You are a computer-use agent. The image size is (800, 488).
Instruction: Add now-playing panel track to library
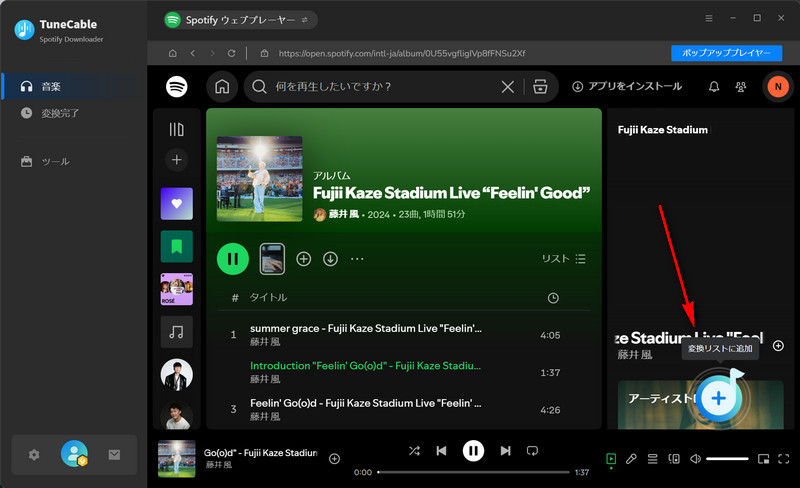click(778, 346)
